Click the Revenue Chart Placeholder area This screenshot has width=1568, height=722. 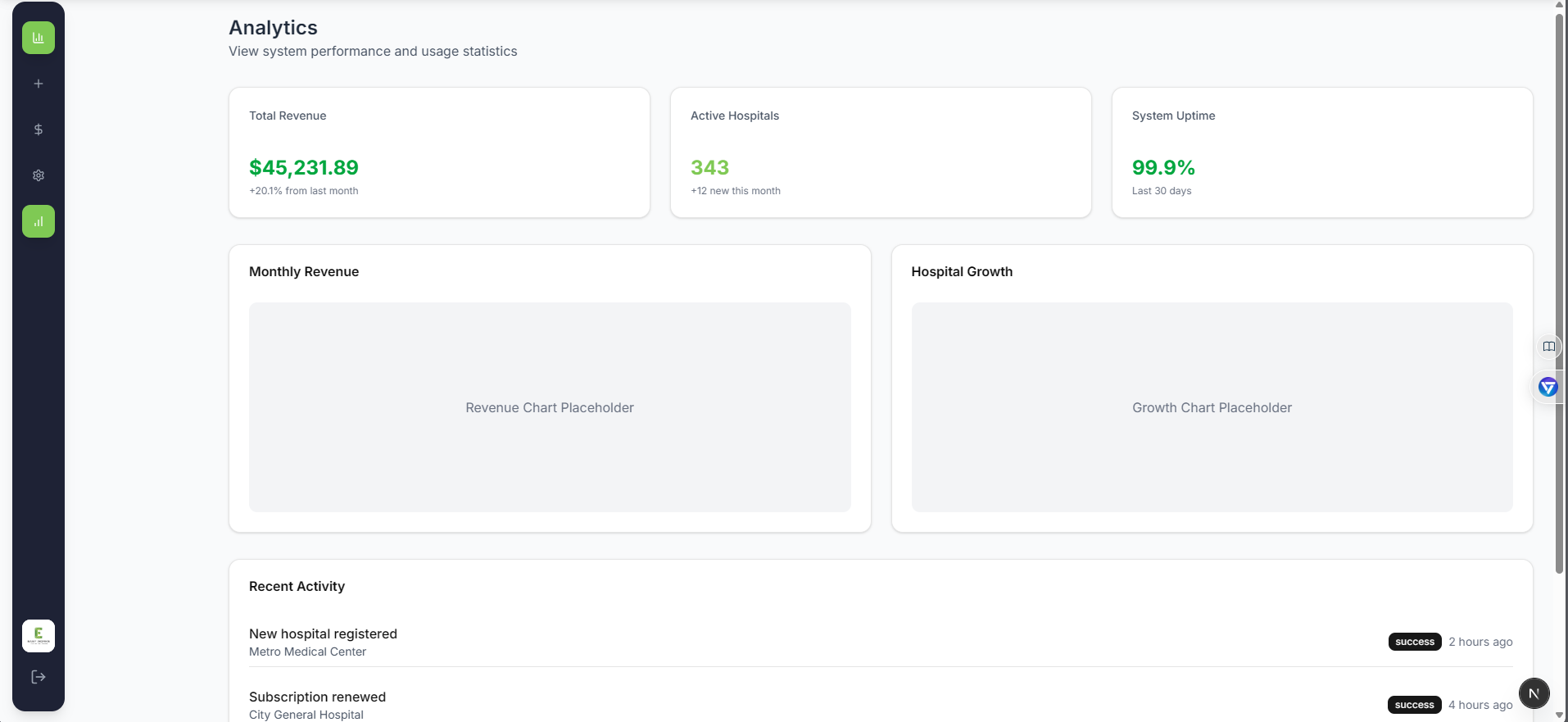[550, 407]
